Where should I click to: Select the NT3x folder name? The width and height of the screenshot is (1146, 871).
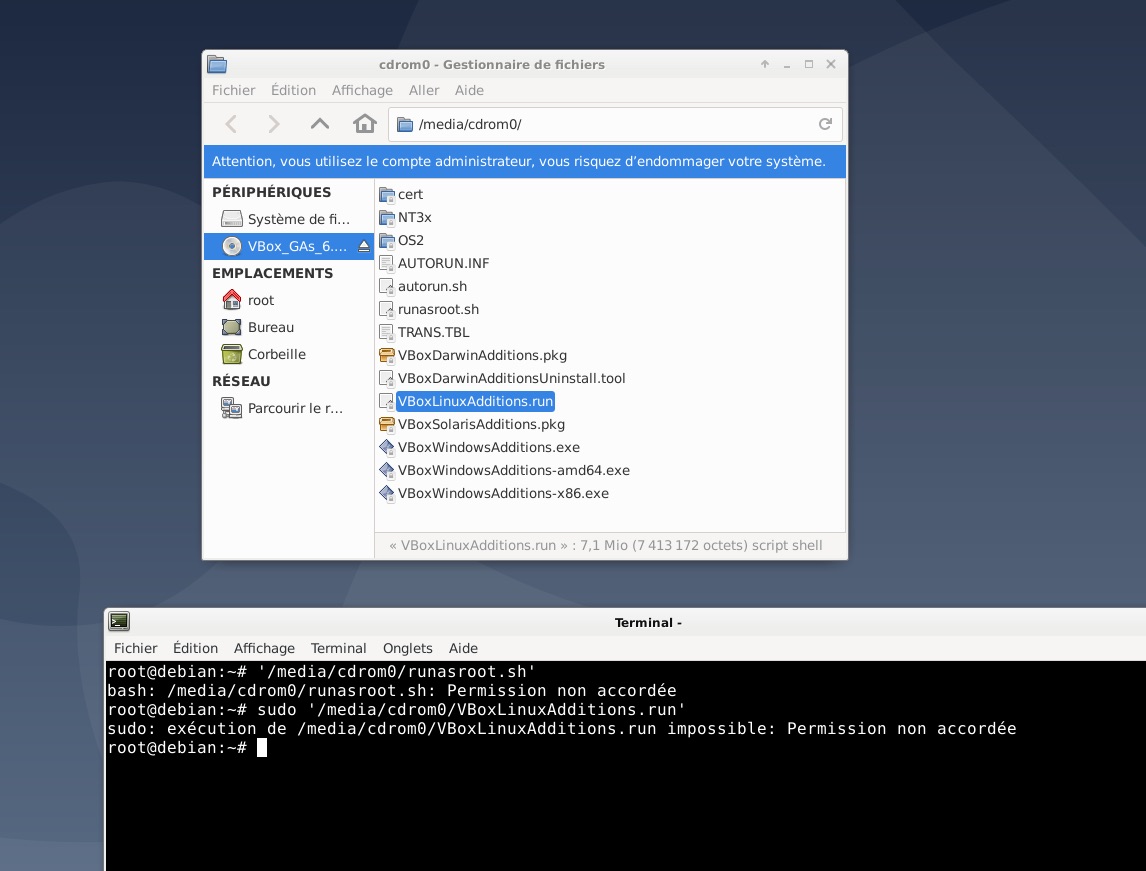[414, 217]
